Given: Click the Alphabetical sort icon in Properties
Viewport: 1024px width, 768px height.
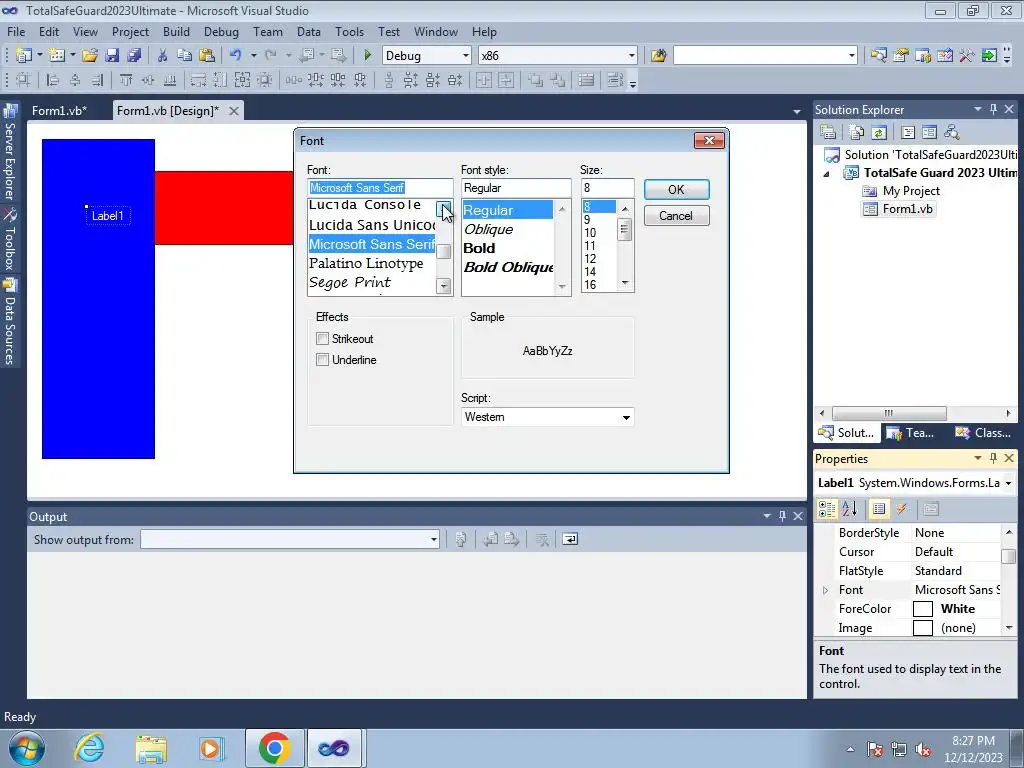Looking at the screenshot, I should (849, 509).
